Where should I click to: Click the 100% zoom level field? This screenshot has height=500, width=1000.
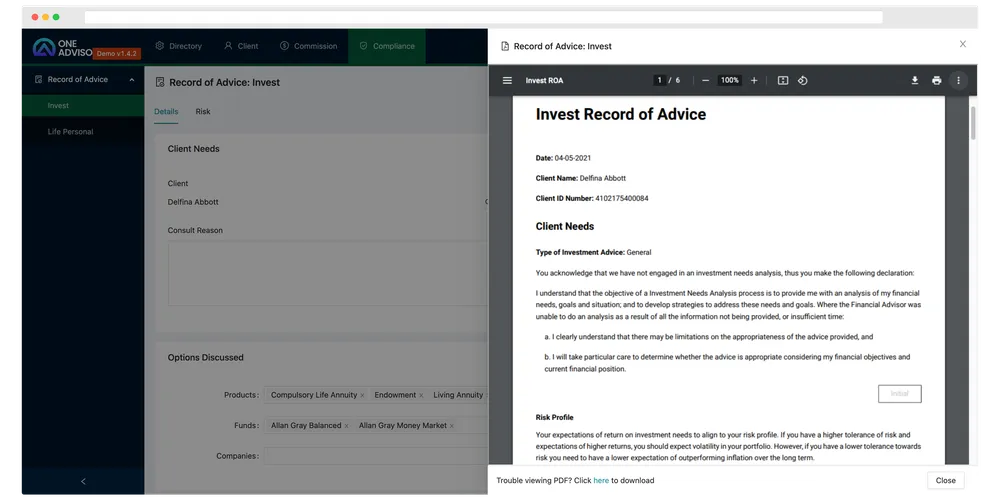tap(730, 80)
